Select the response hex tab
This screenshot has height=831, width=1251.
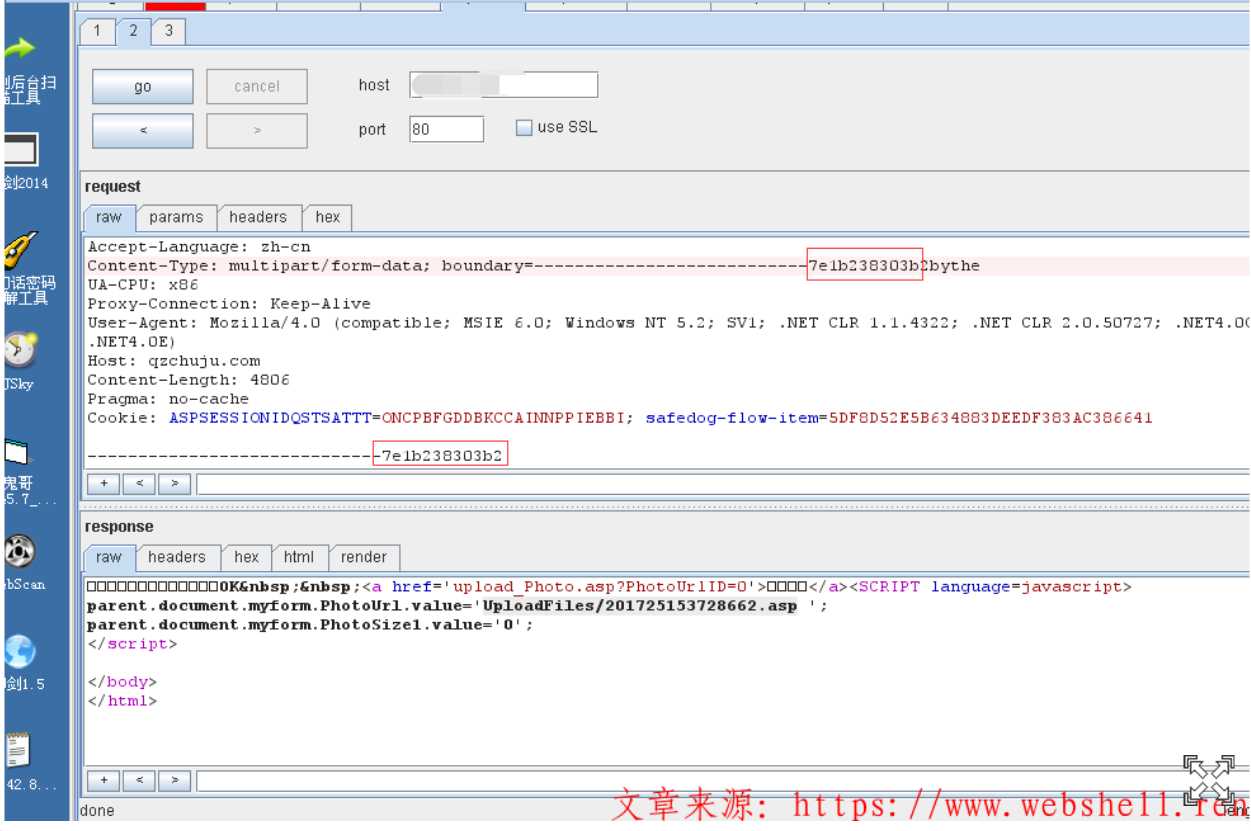tap(247, 557)
